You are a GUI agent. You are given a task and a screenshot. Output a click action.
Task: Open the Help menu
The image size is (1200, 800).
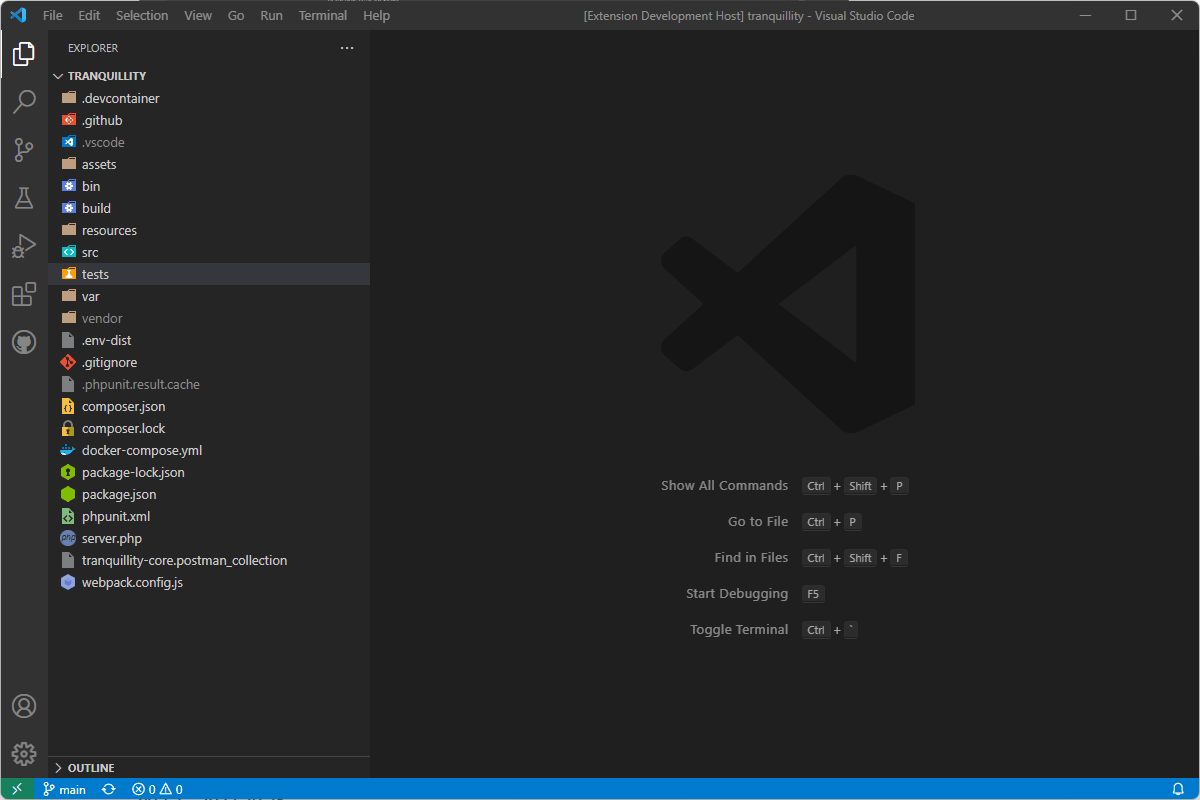pos(376,16)
